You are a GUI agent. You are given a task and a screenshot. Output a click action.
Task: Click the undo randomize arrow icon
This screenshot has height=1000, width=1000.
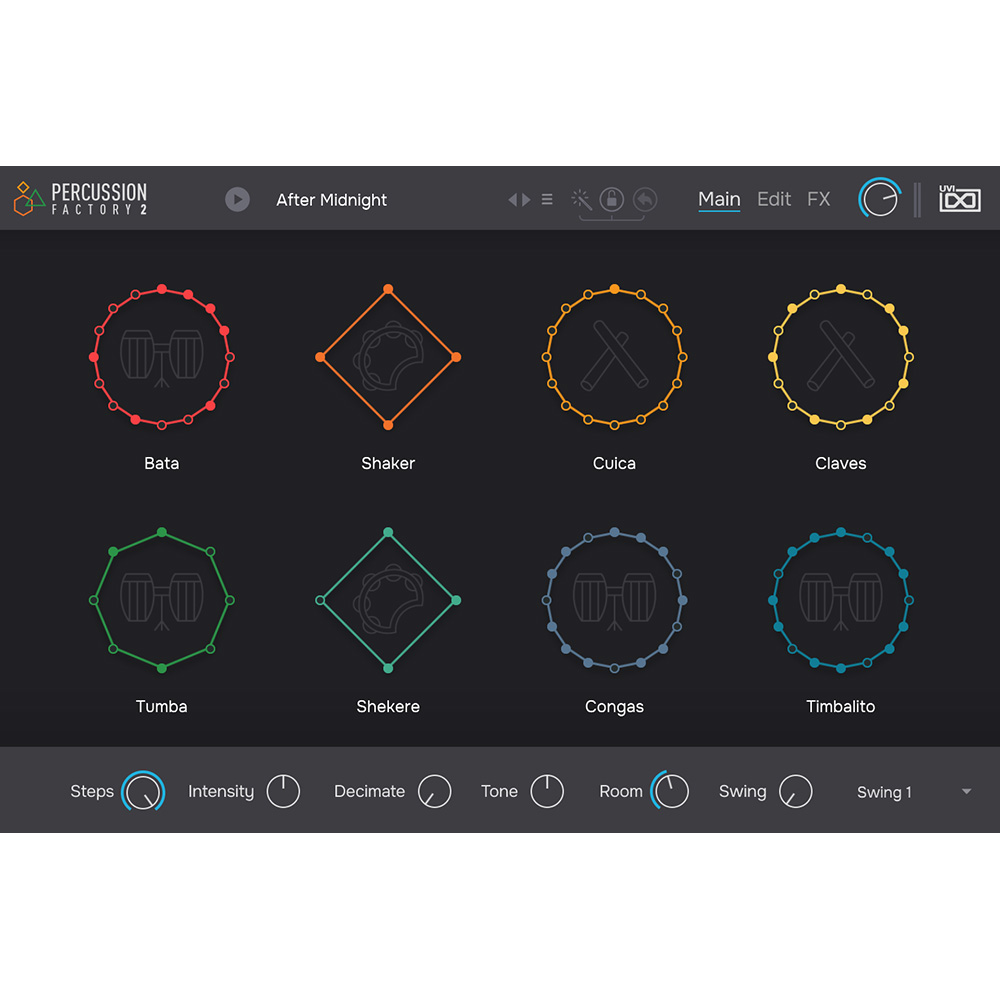tap(645, 200)
